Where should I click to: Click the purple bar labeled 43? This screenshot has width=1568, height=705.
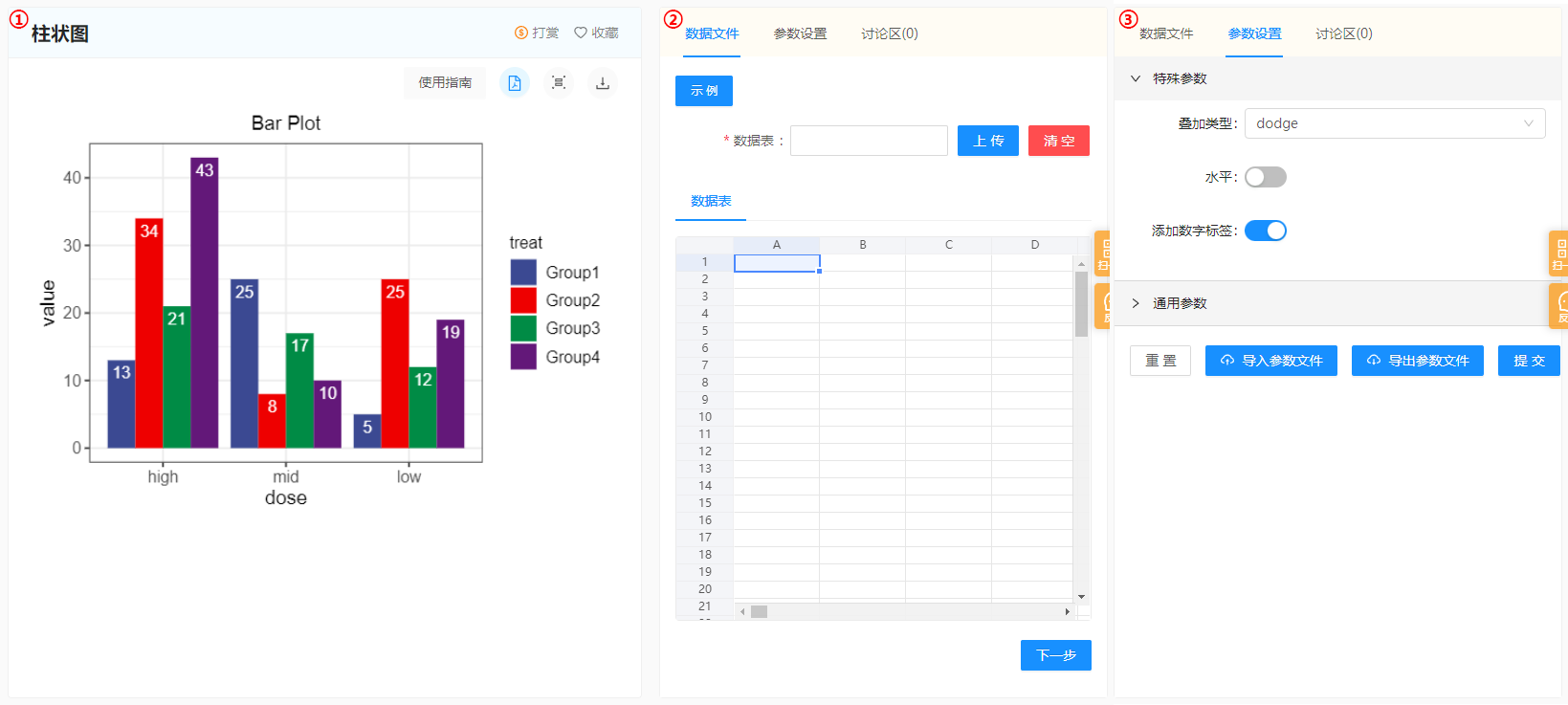pos(205,302)
